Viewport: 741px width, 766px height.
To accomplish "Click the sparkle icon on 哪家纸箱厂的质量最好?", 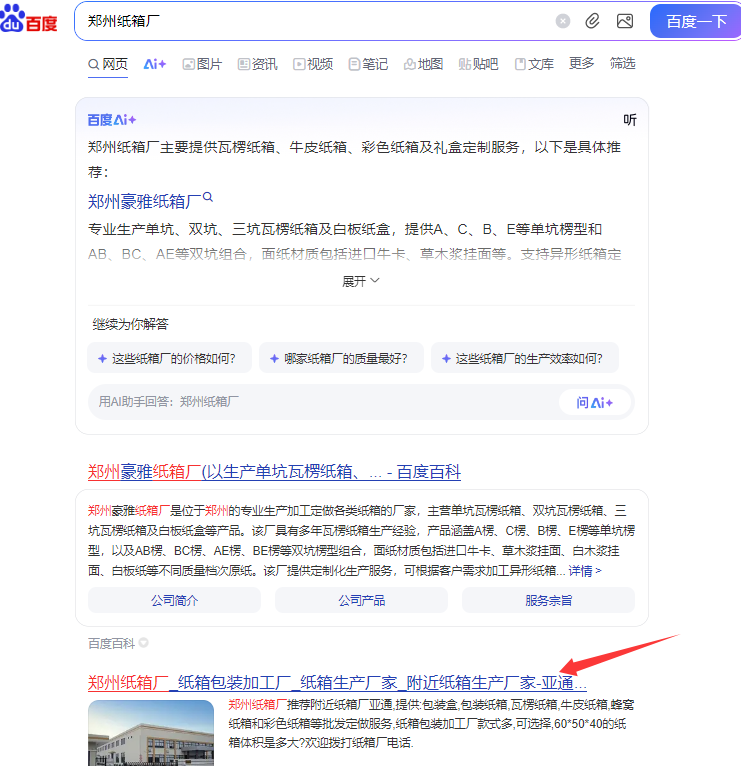I will point(275,359).
